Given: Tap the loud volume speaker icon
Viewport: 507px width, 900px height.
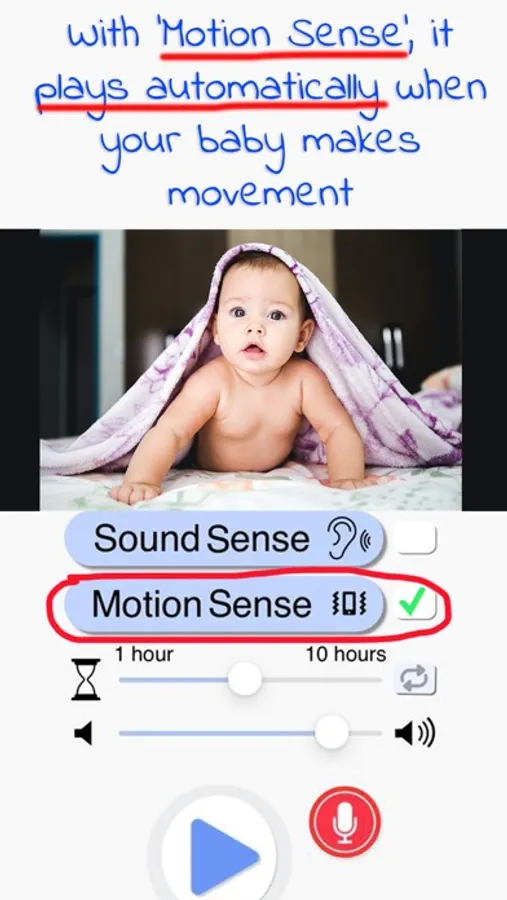Looking at the screenshot, I should (415, 733).
